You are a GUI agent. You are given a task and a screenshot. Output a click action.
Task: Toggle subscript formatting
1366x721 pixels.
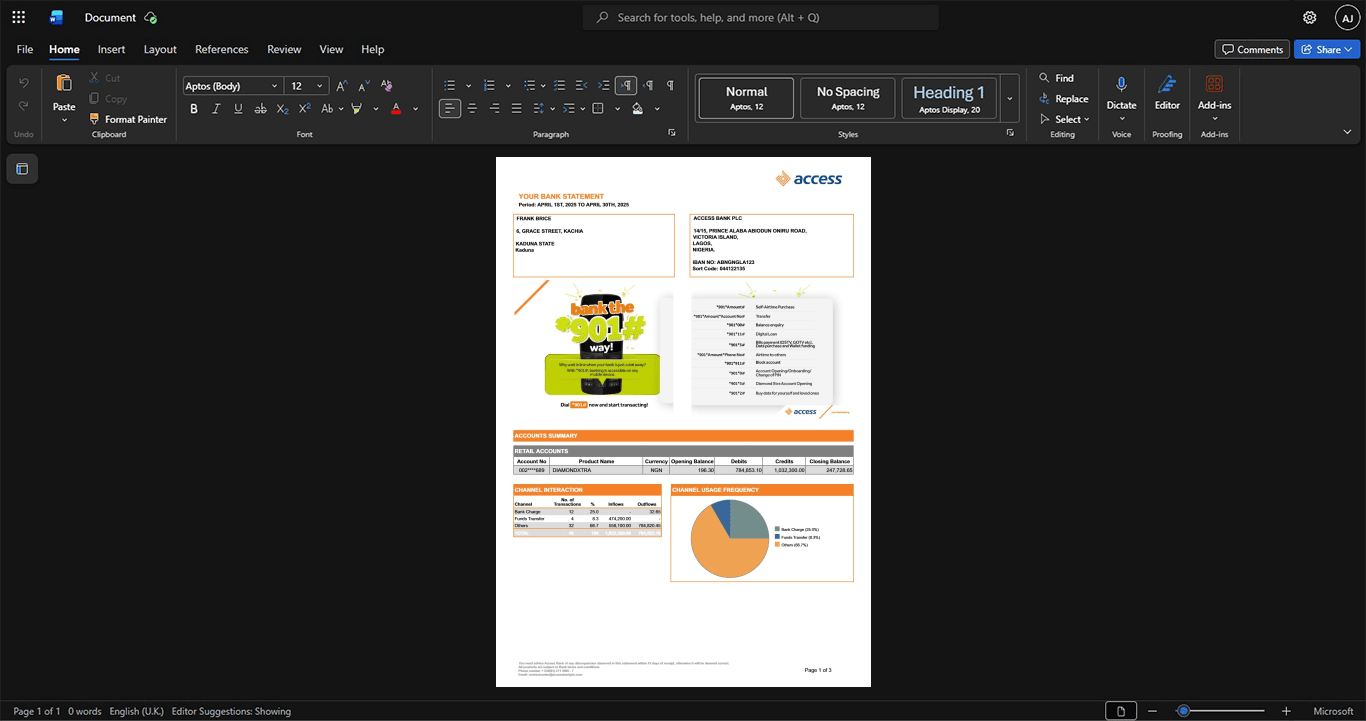coord(282,108)
